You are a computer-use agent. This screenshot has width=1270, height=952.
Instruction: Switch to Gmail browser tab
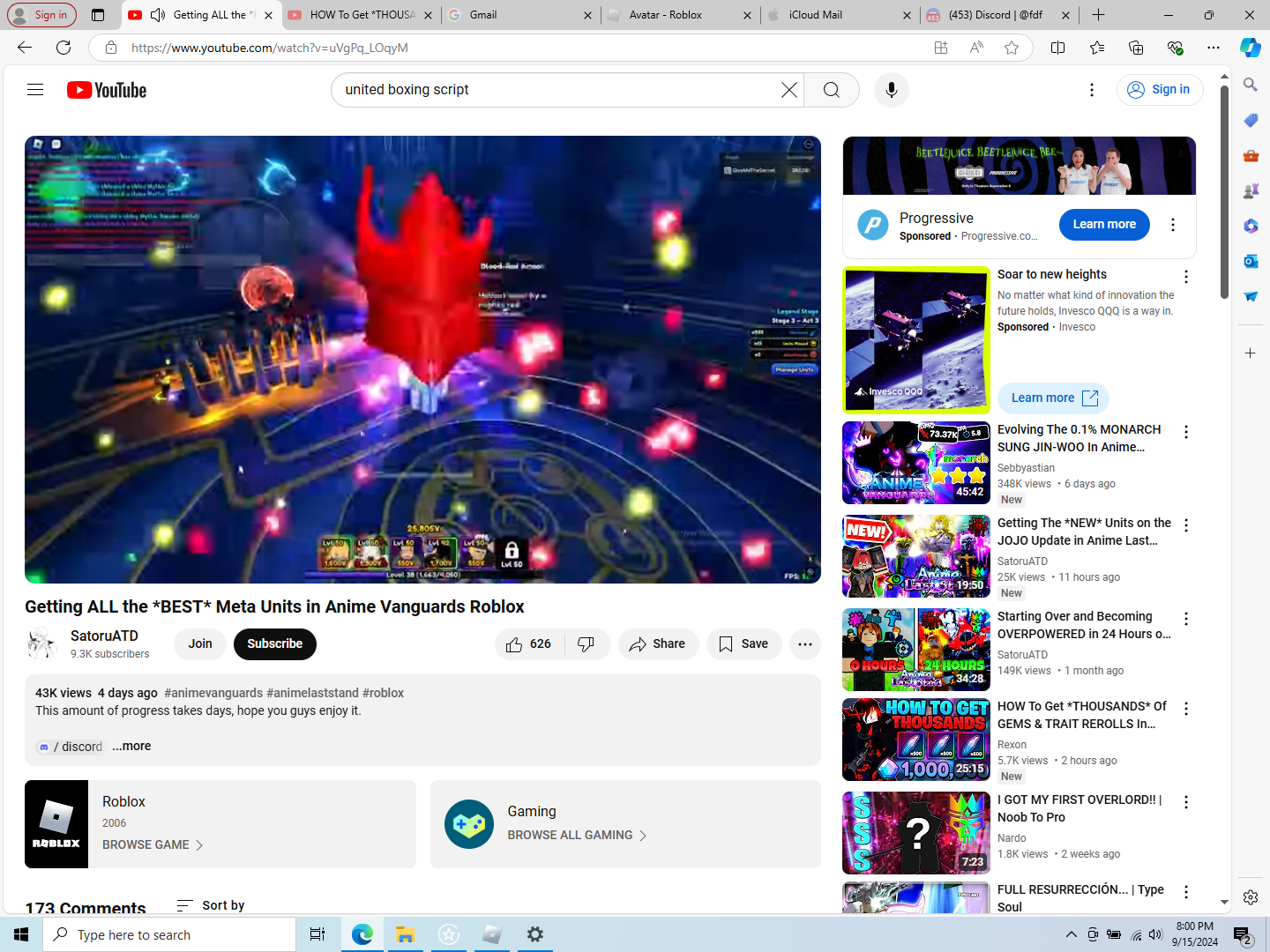pyautogui.click(x=519, y=15)
